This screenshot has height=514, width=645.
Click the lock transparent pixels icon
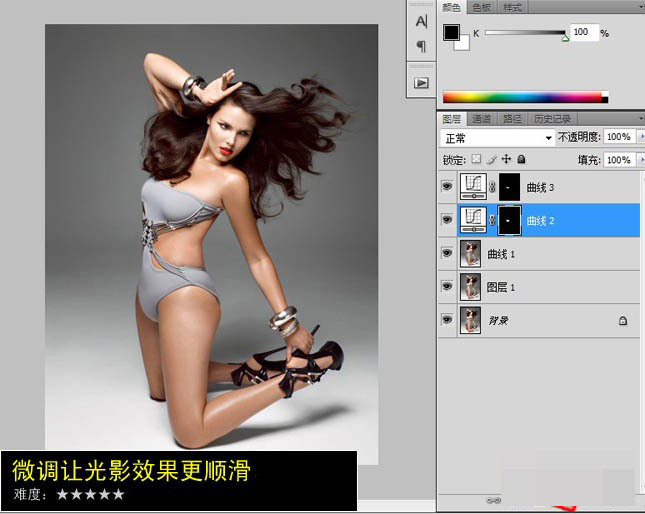[x=476, y=159]
